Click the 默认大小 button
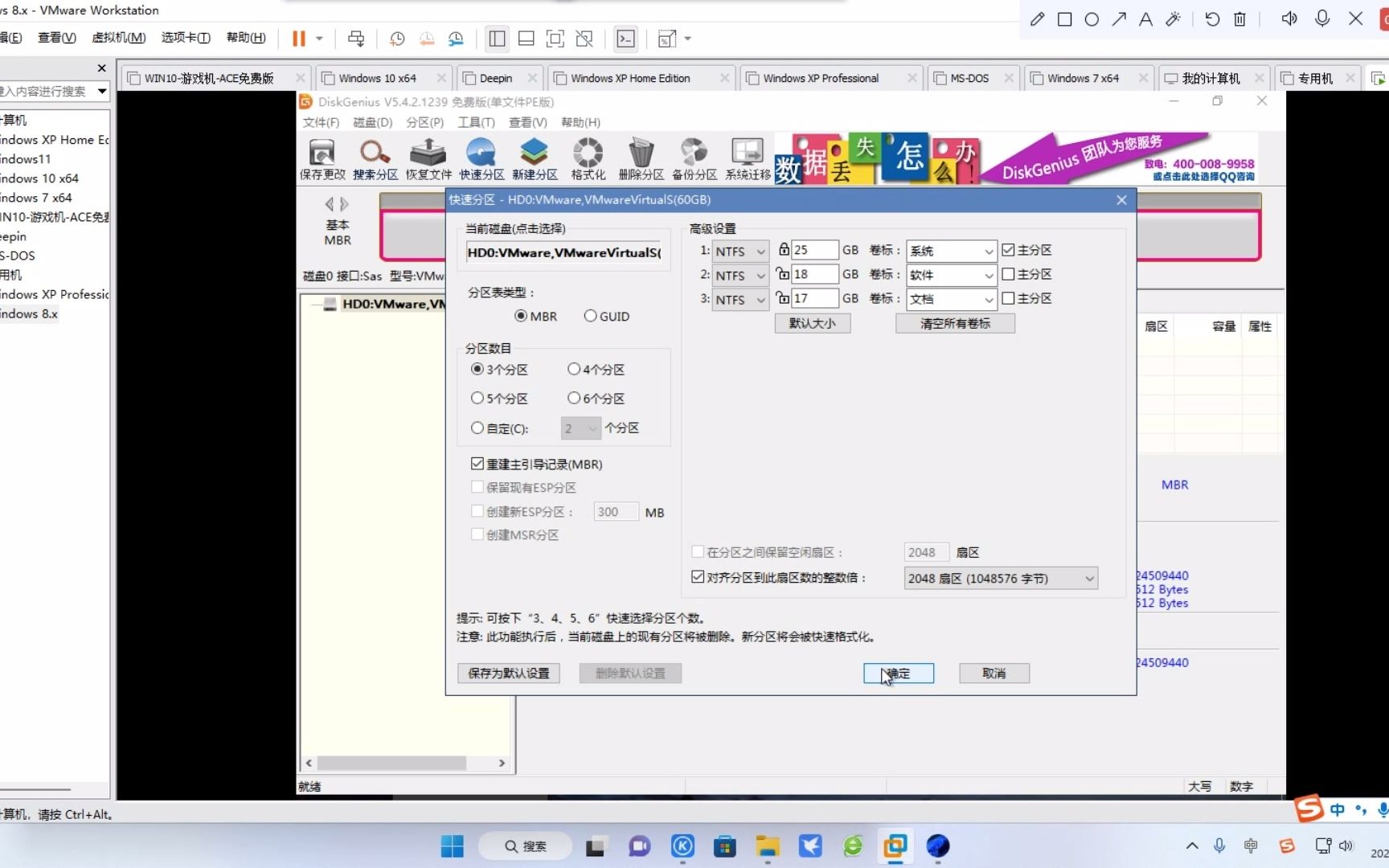The width and height of the screenshot is (1389, 868). (813, 323)
